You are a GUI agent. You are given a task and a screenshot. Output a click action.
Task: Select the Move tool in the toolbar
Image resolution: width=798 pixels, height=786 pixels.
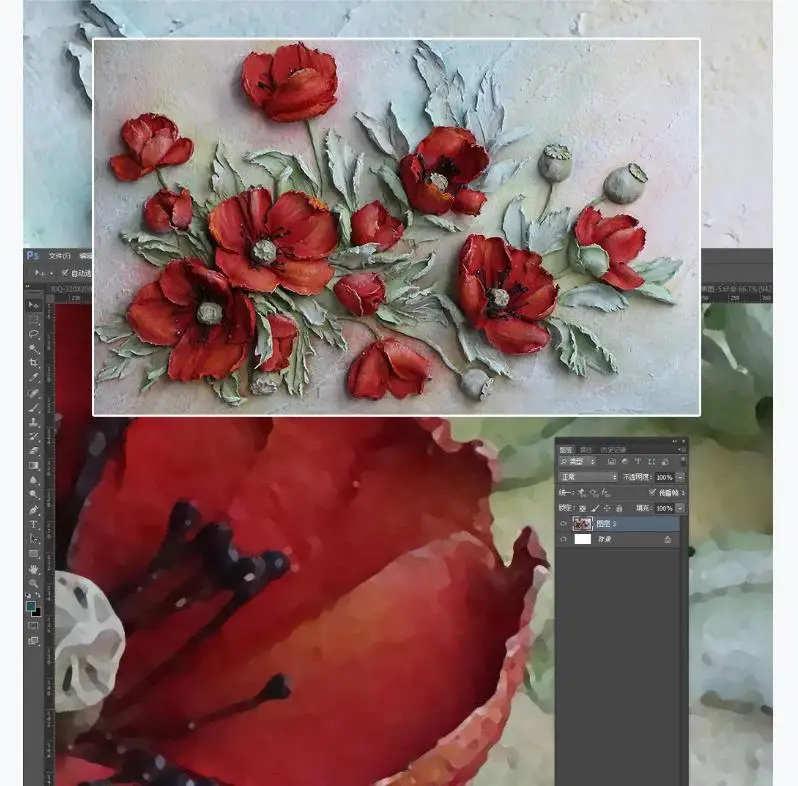tap(33, 305)
